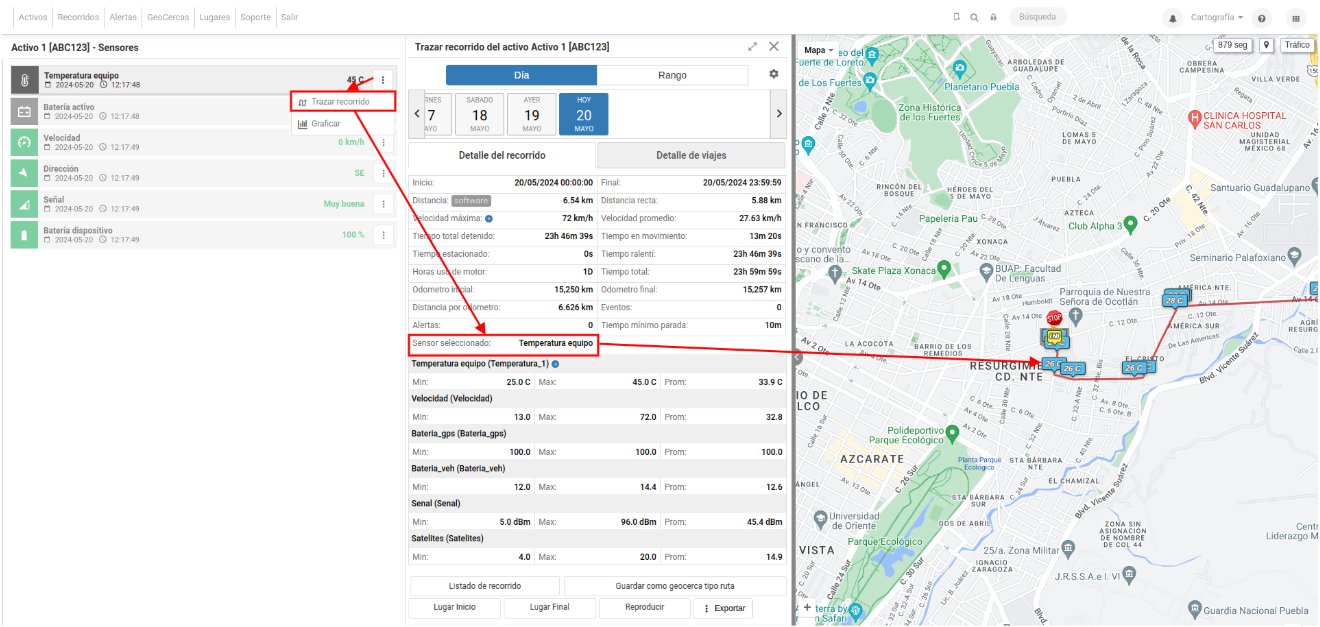
Task: Click the lock icon in the top bar
Action: click(993, 17)
